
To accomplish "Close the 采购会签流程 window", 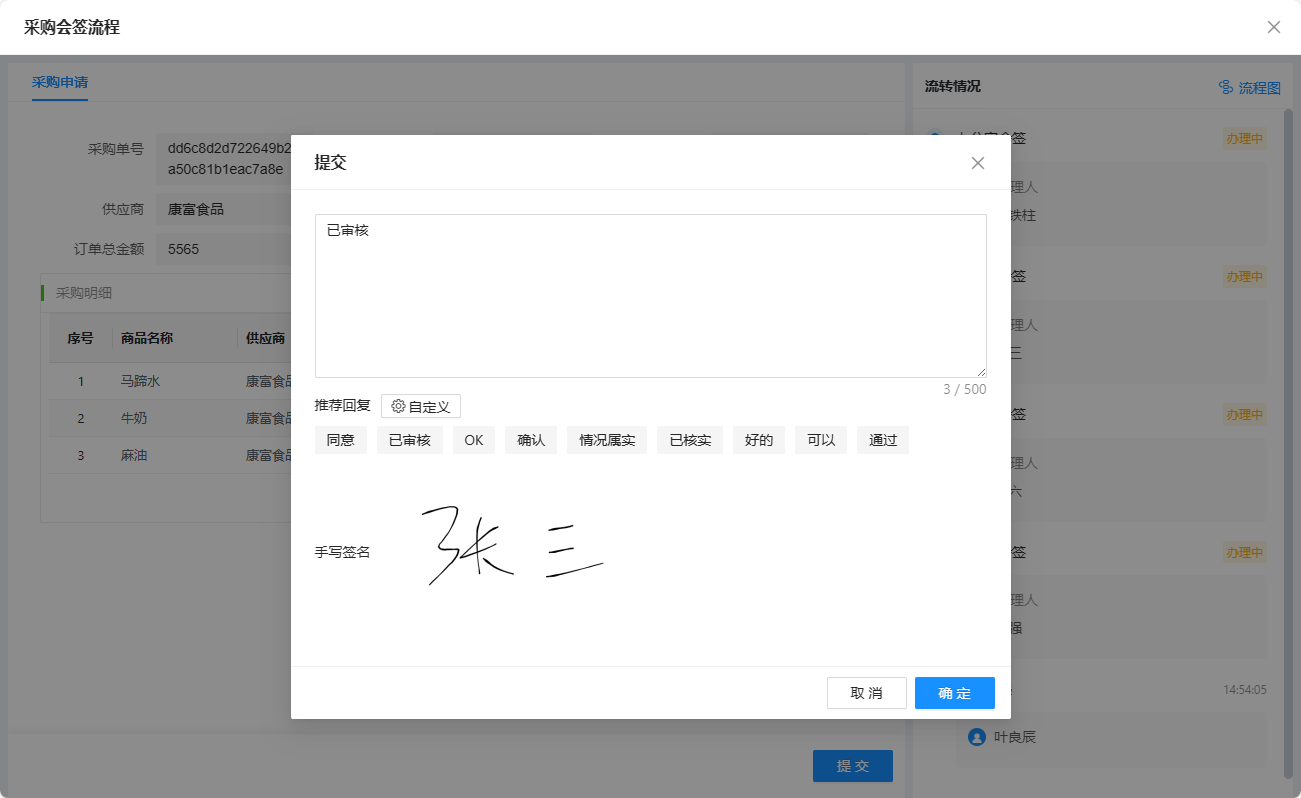I will tap(1273, 27).
